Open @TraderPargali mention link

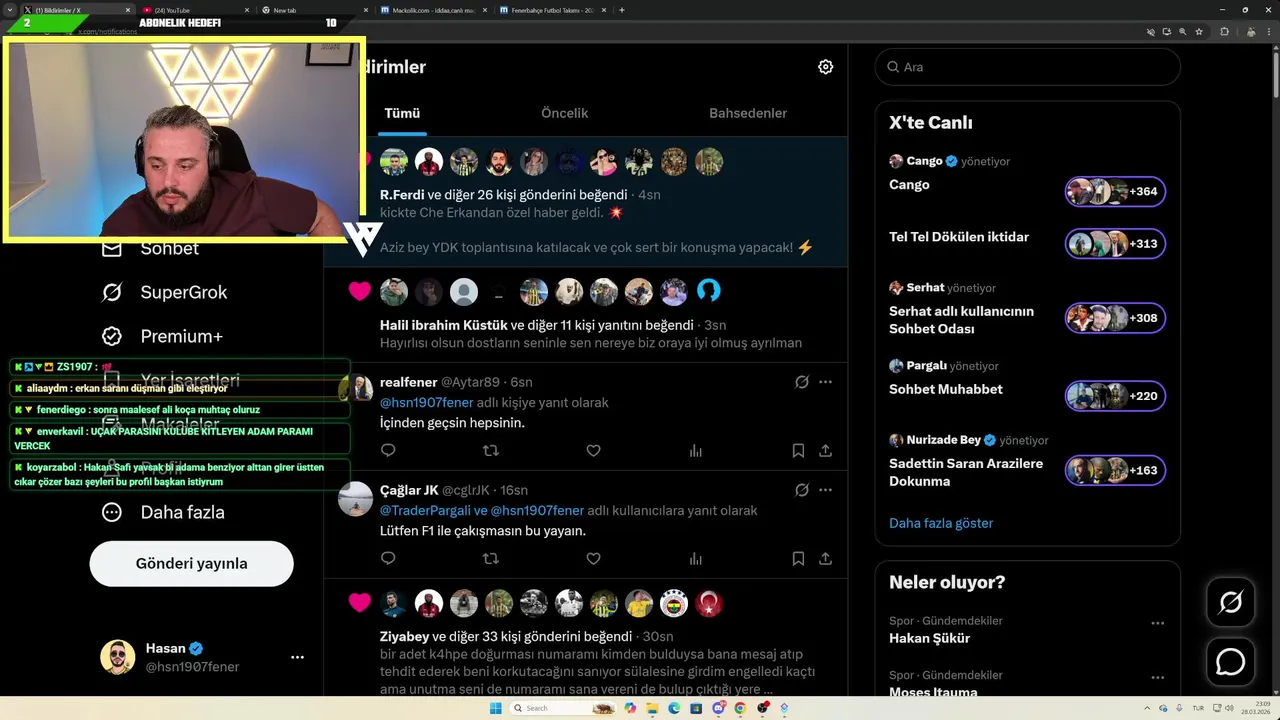point(425,510)
